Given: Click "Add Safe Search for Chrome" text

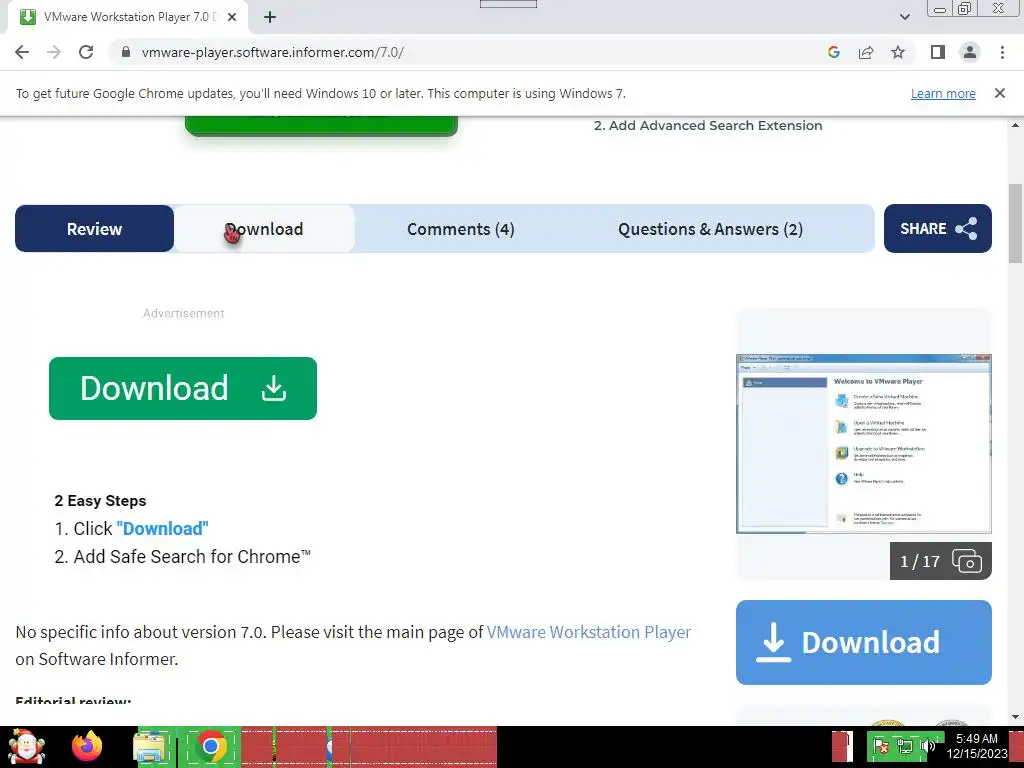Looking at the screenshot, I should click(192, 556).
